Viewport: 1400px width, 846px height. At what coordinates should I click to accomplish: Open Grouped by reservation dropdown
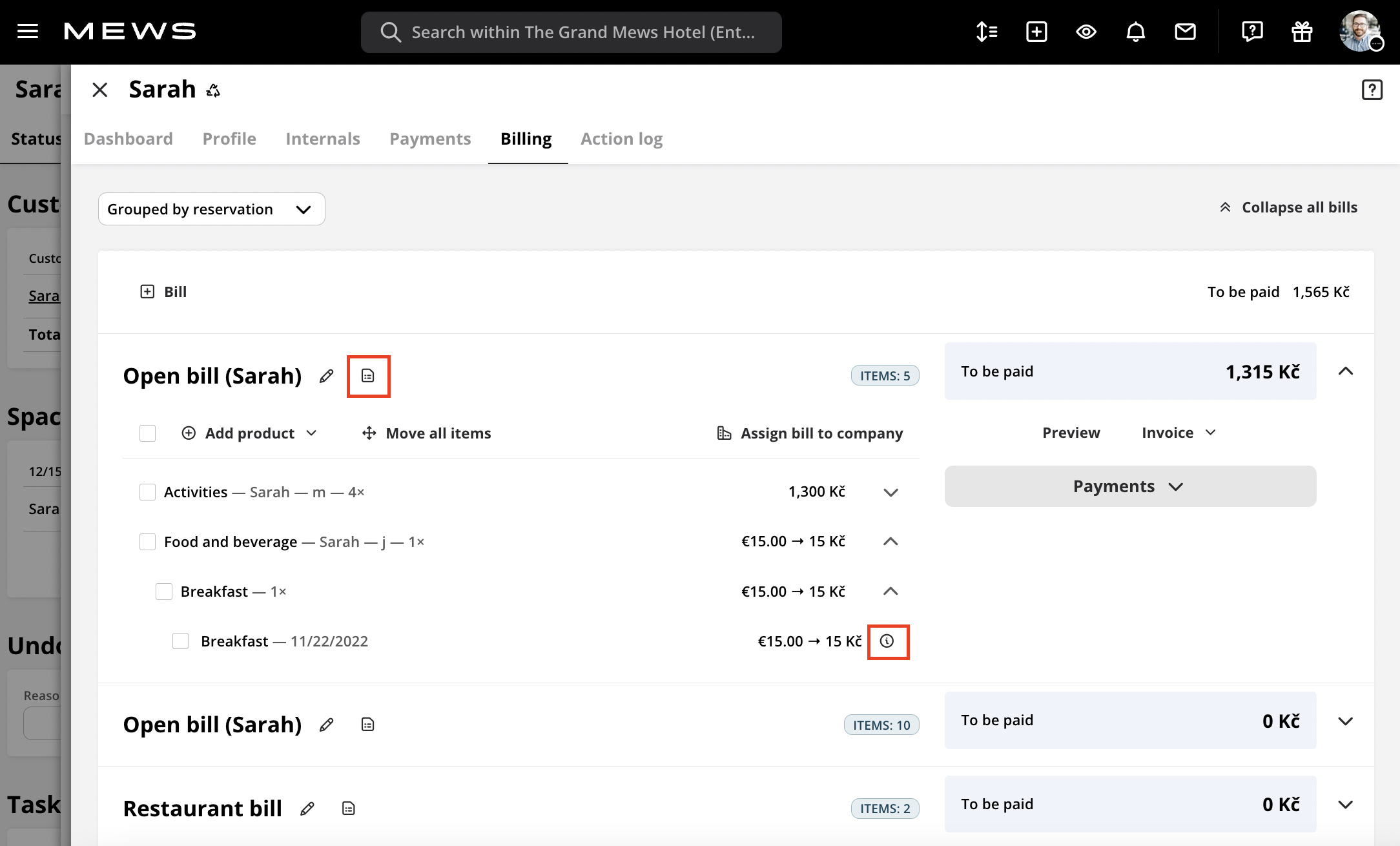(211, 209)
